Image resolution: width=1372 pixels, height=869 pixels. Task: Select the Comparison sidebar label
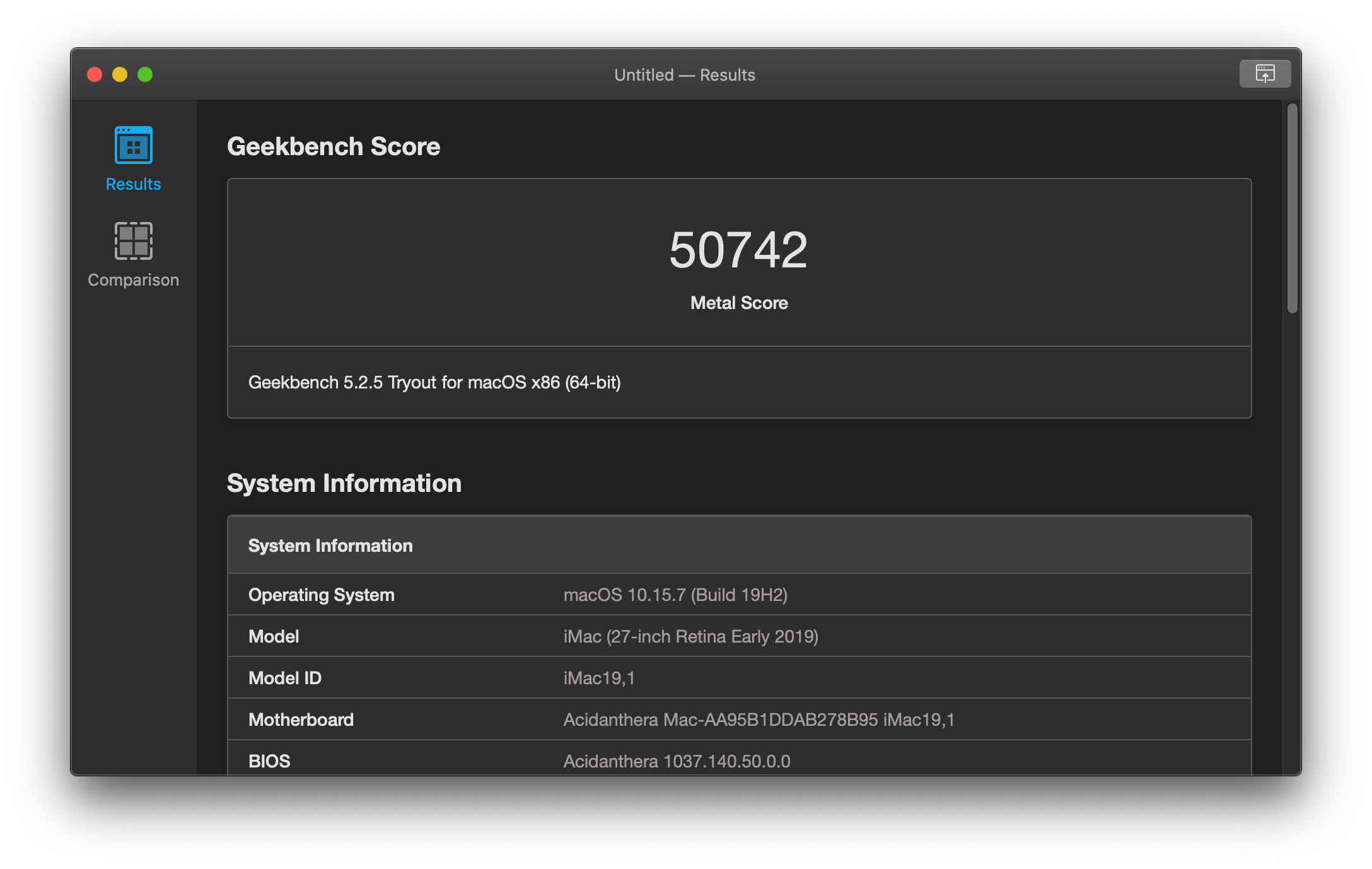coord(133,280)
